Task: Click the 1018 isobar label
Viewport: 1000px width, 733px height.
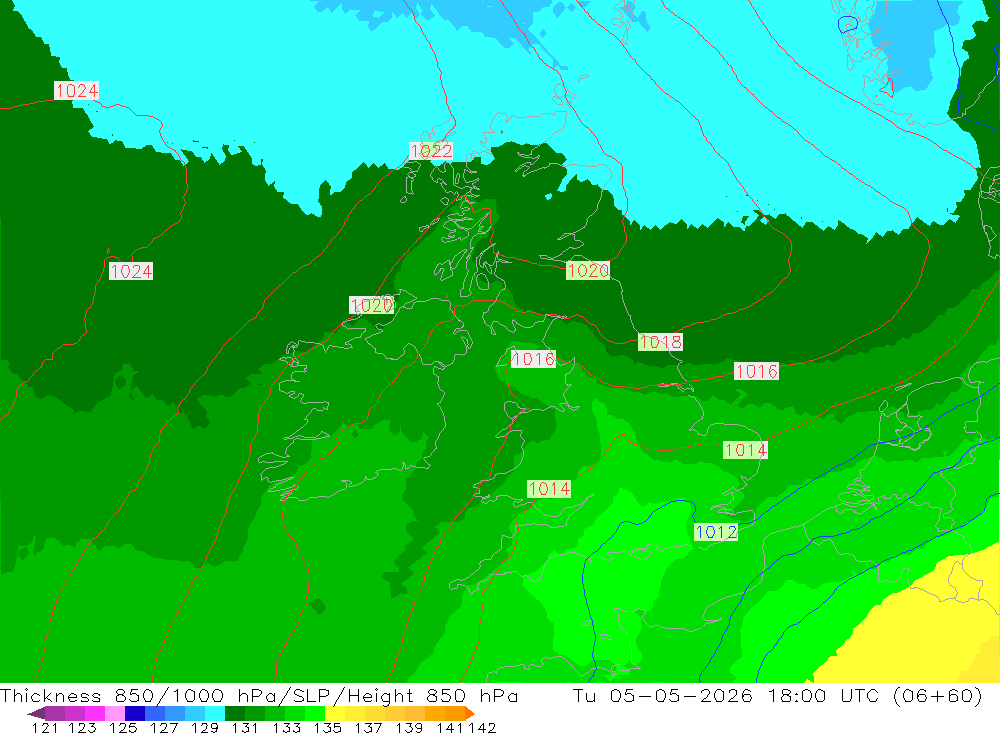Action: coord(660,342)
